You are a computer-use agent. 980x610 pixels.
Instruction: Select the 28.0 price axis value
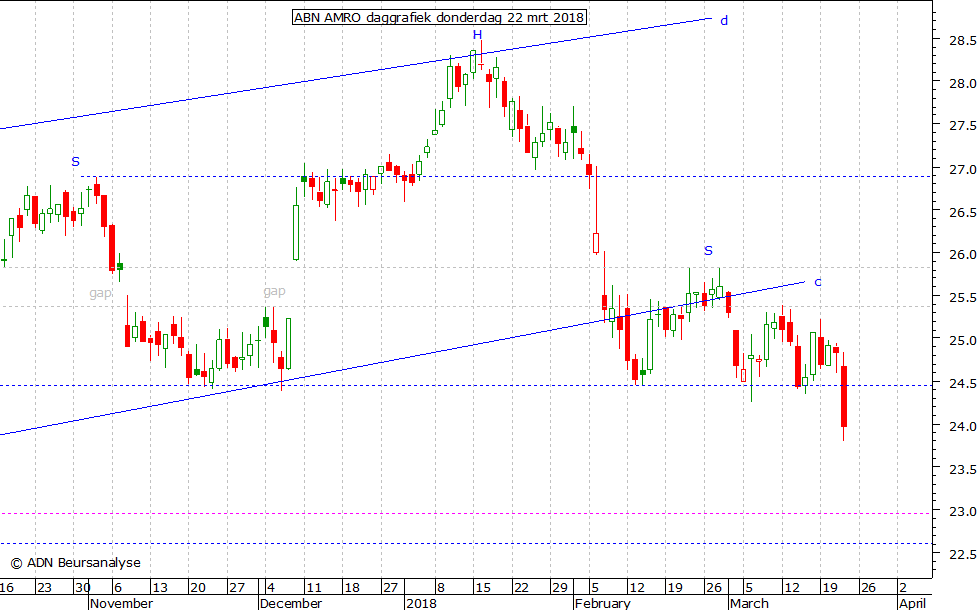click(962, 83)
